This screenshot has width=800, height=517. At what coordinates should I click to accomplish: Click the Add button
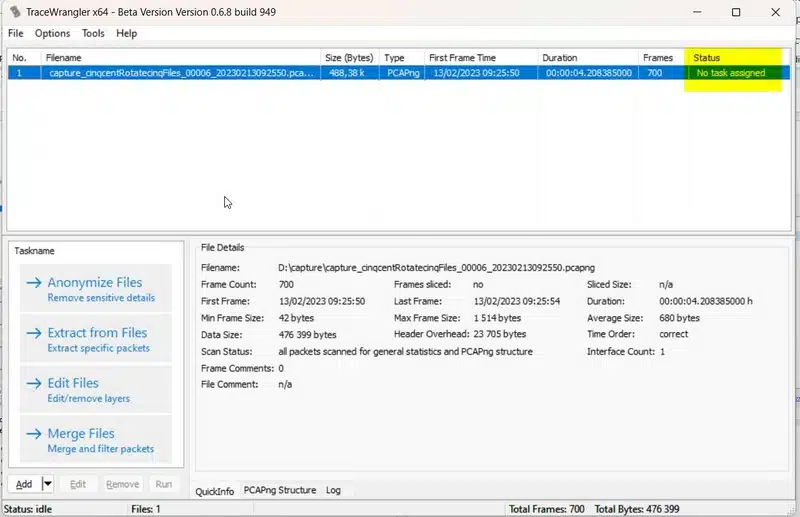tap(24, 484)
